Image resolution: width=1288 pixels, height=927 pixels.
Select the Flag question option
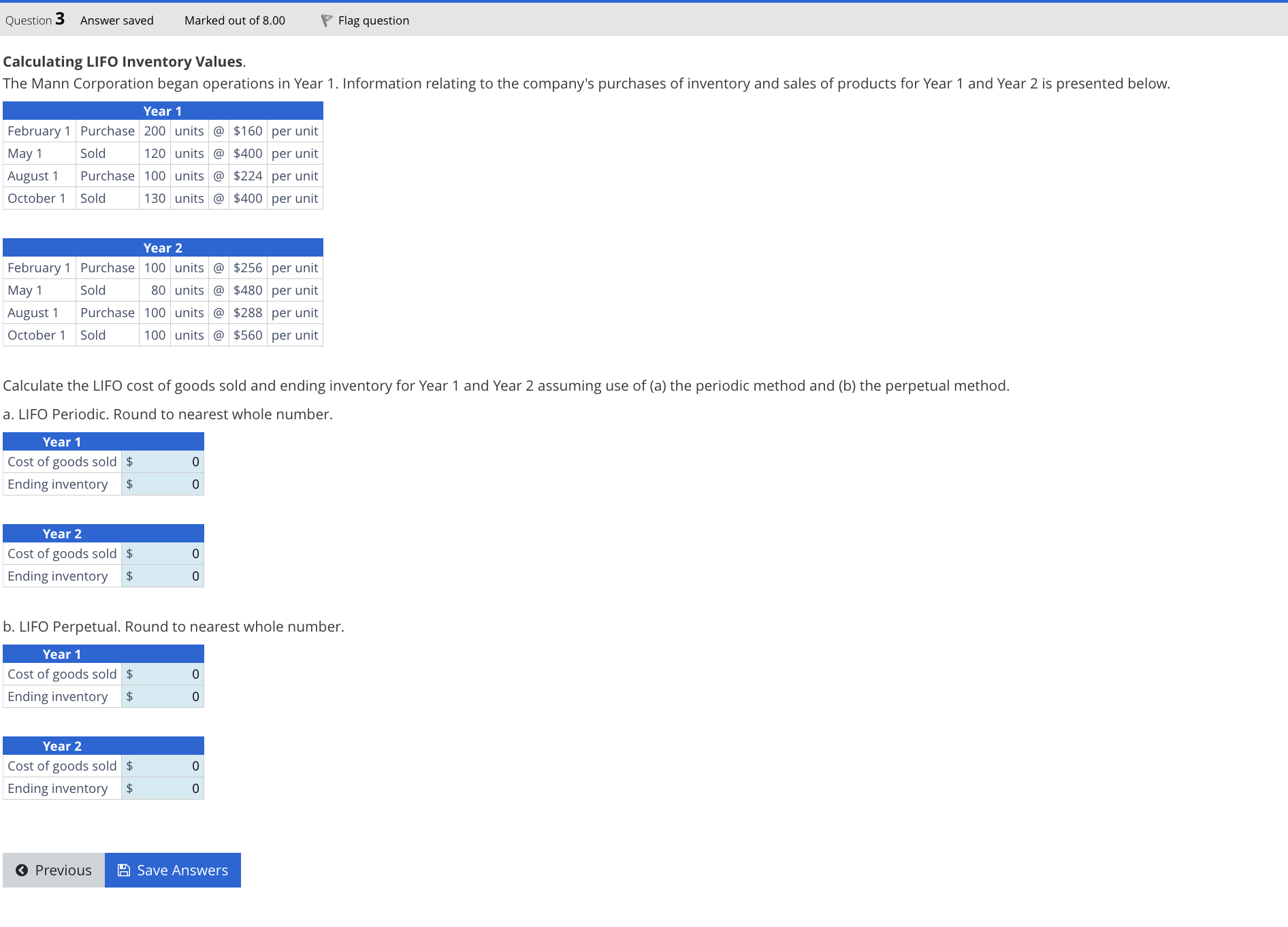click(373, 20)
